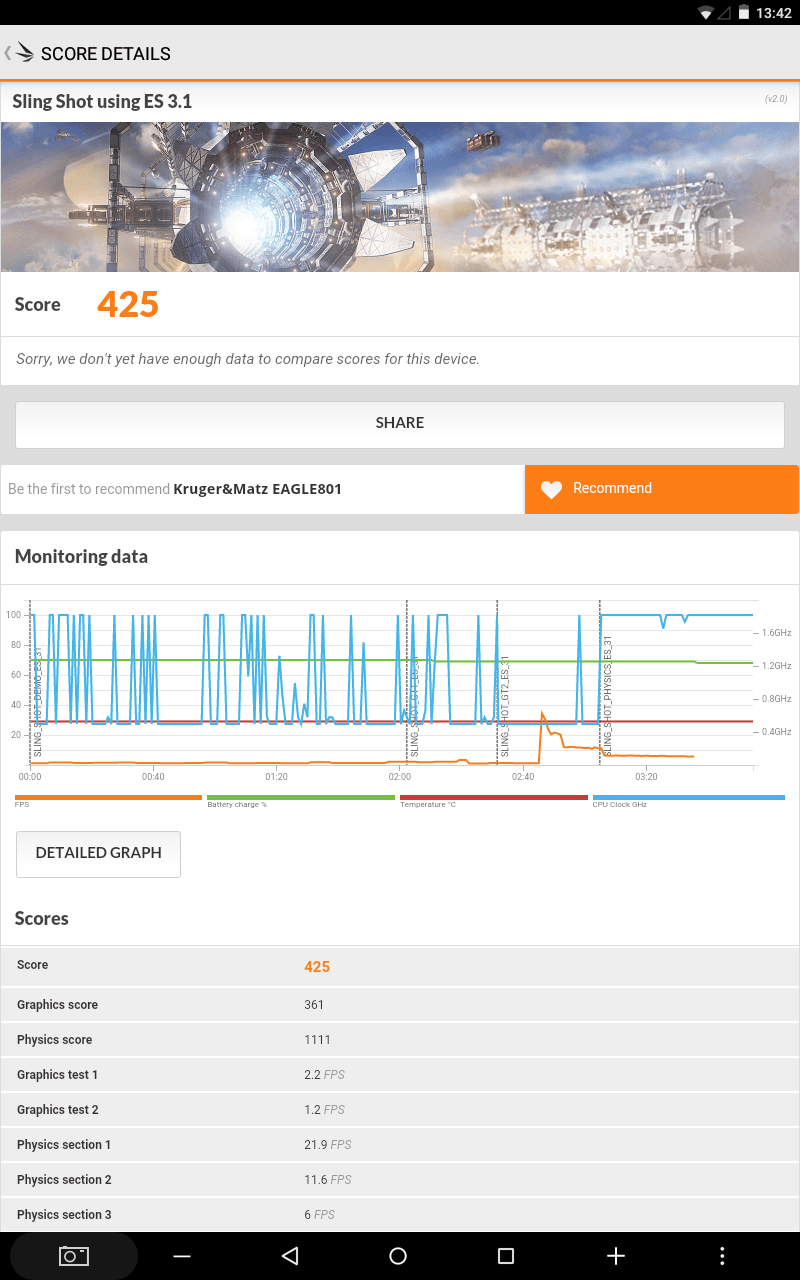Tap the volume up plus icon
The width and height of the screenshot is (800, 1280).
[x=616, y=1256]
